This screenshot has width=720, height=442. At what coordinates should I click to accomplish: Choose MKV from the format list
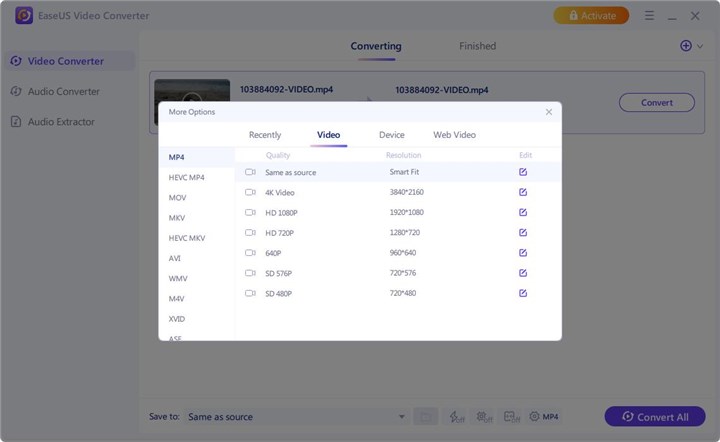point(177,218)
